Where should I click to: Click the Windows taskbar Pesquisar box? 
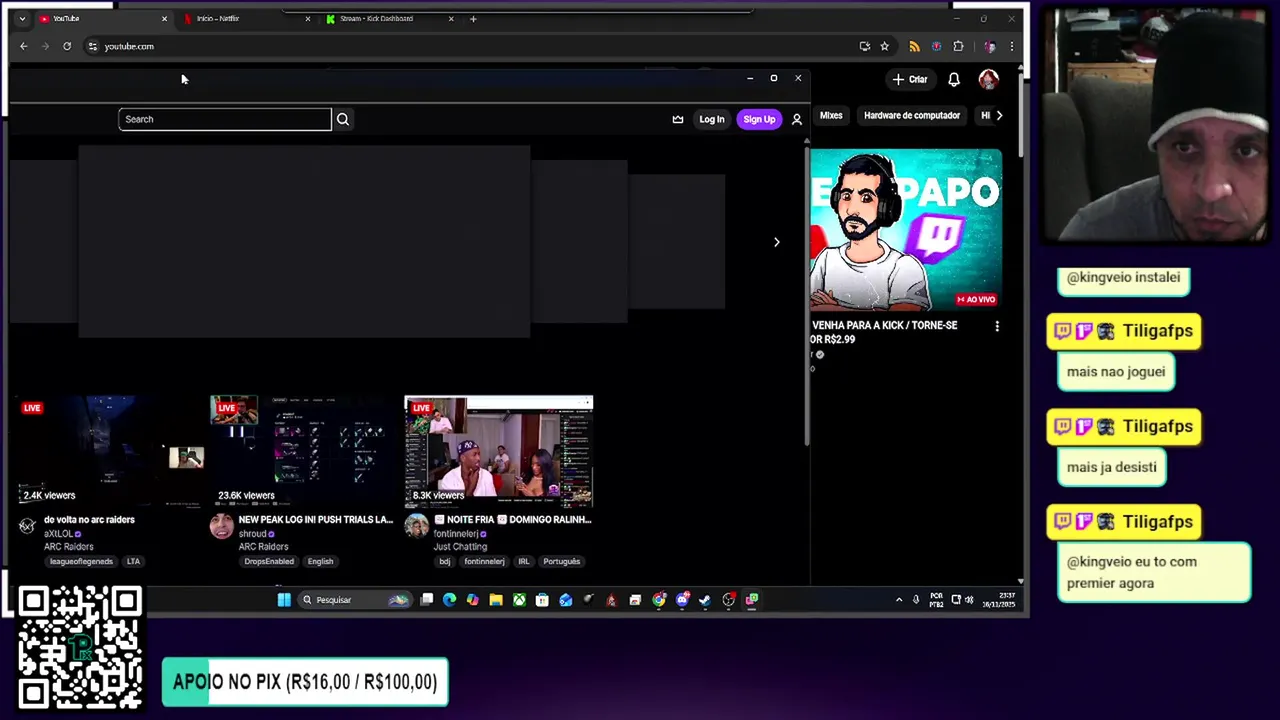click(x=355, y=600)
